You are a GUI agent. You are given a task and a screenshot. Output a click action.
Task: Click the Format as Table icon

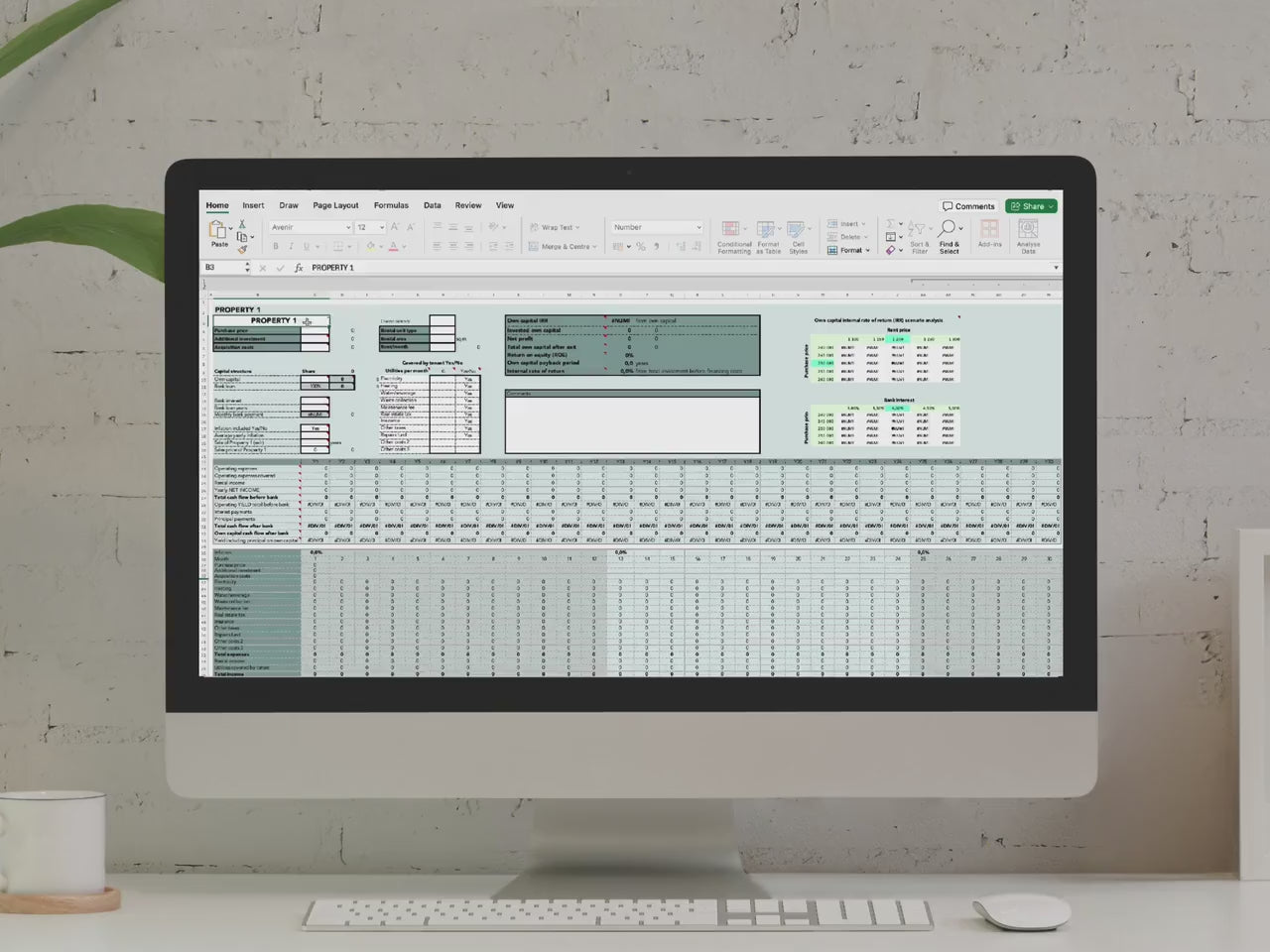(768, 236)
